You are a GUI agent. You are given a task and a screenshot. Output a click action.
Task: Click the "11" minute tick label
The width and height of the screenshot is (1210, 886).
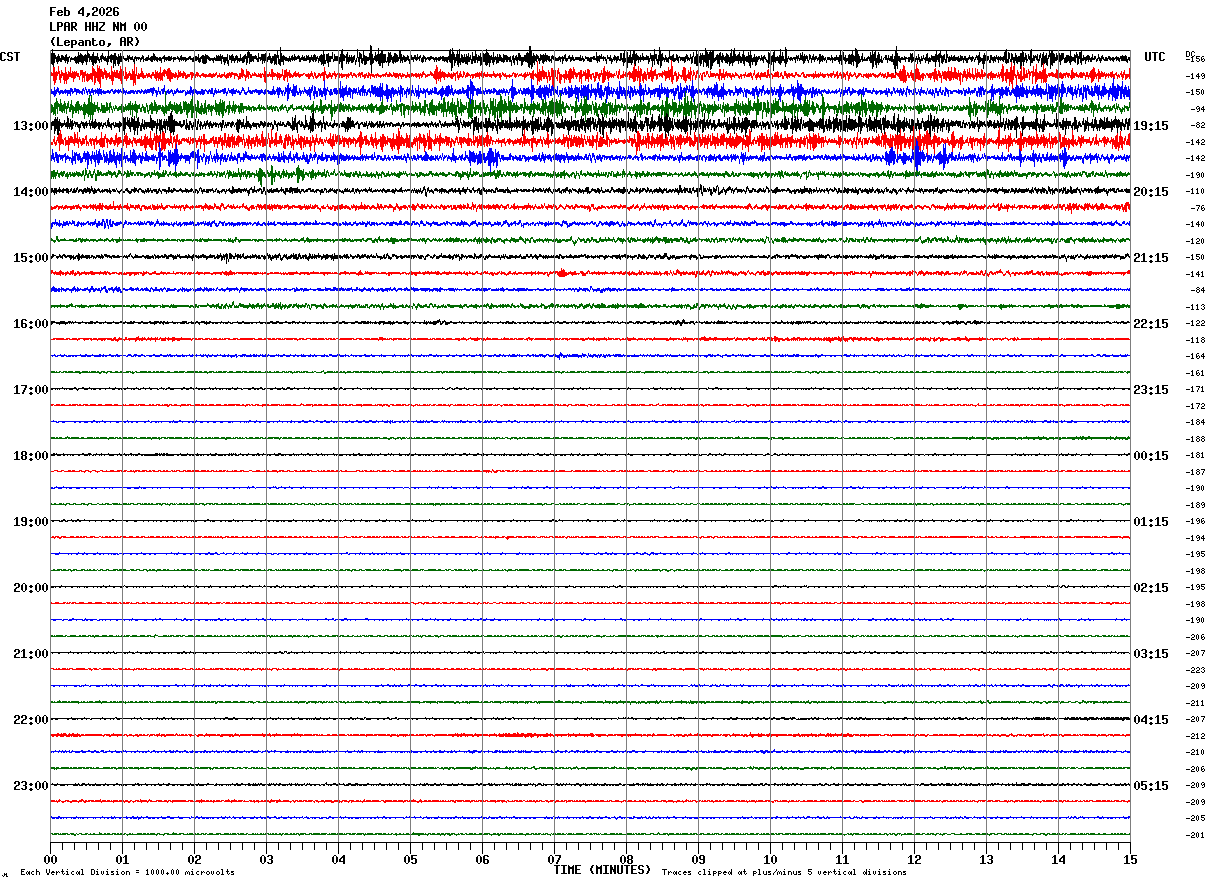(842, 859)
